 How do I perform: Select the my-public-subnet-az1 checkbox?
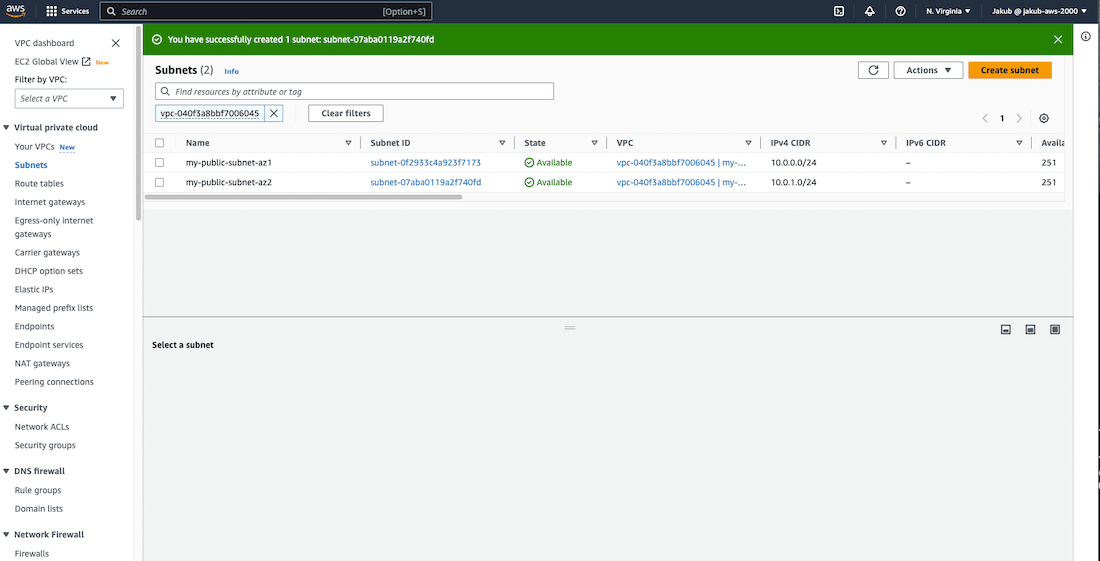(x=160, y=162)
